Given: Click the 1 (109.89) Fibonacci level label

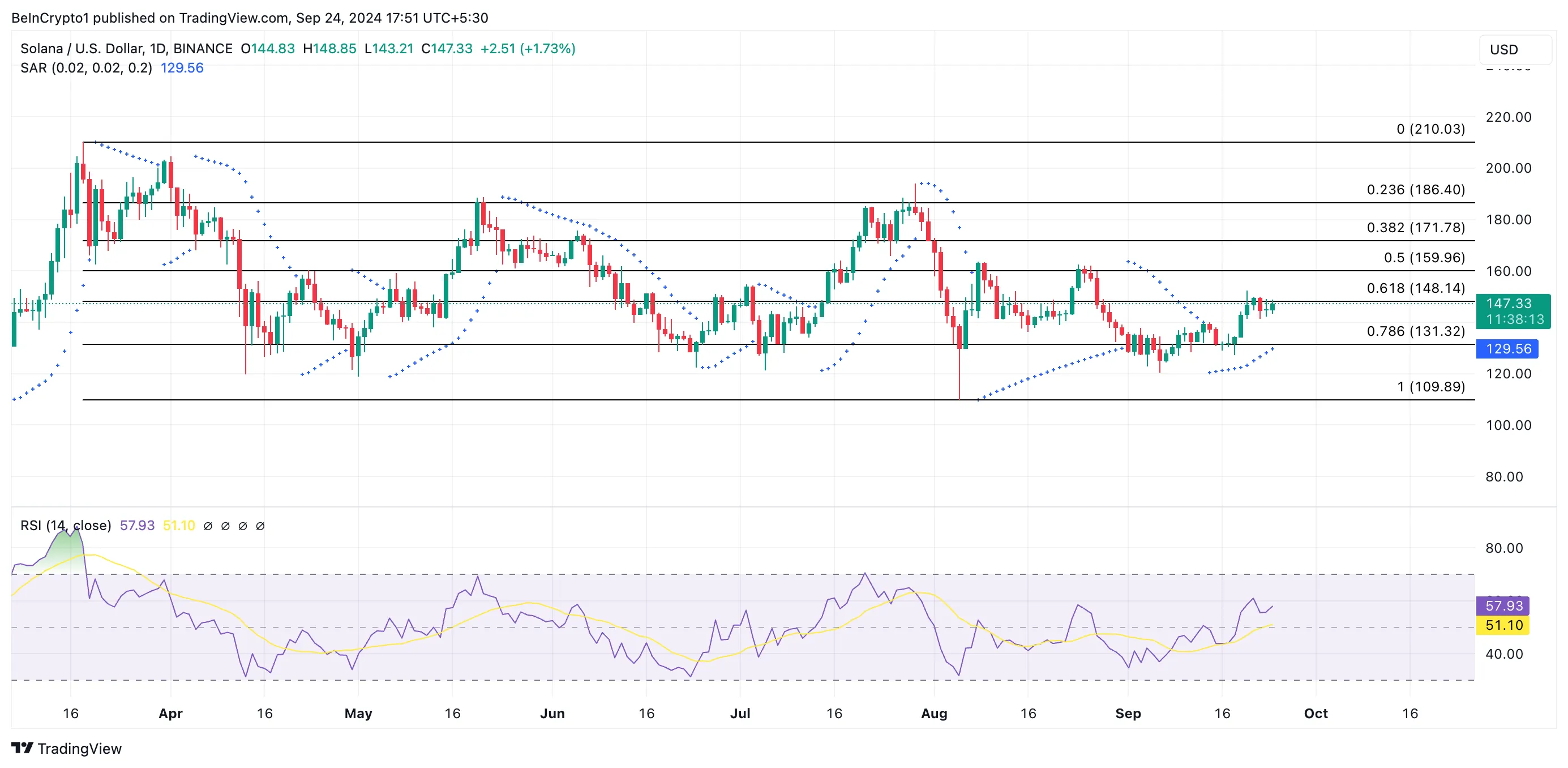Looking at the screenshot, I should click(x=1430, y=386).
